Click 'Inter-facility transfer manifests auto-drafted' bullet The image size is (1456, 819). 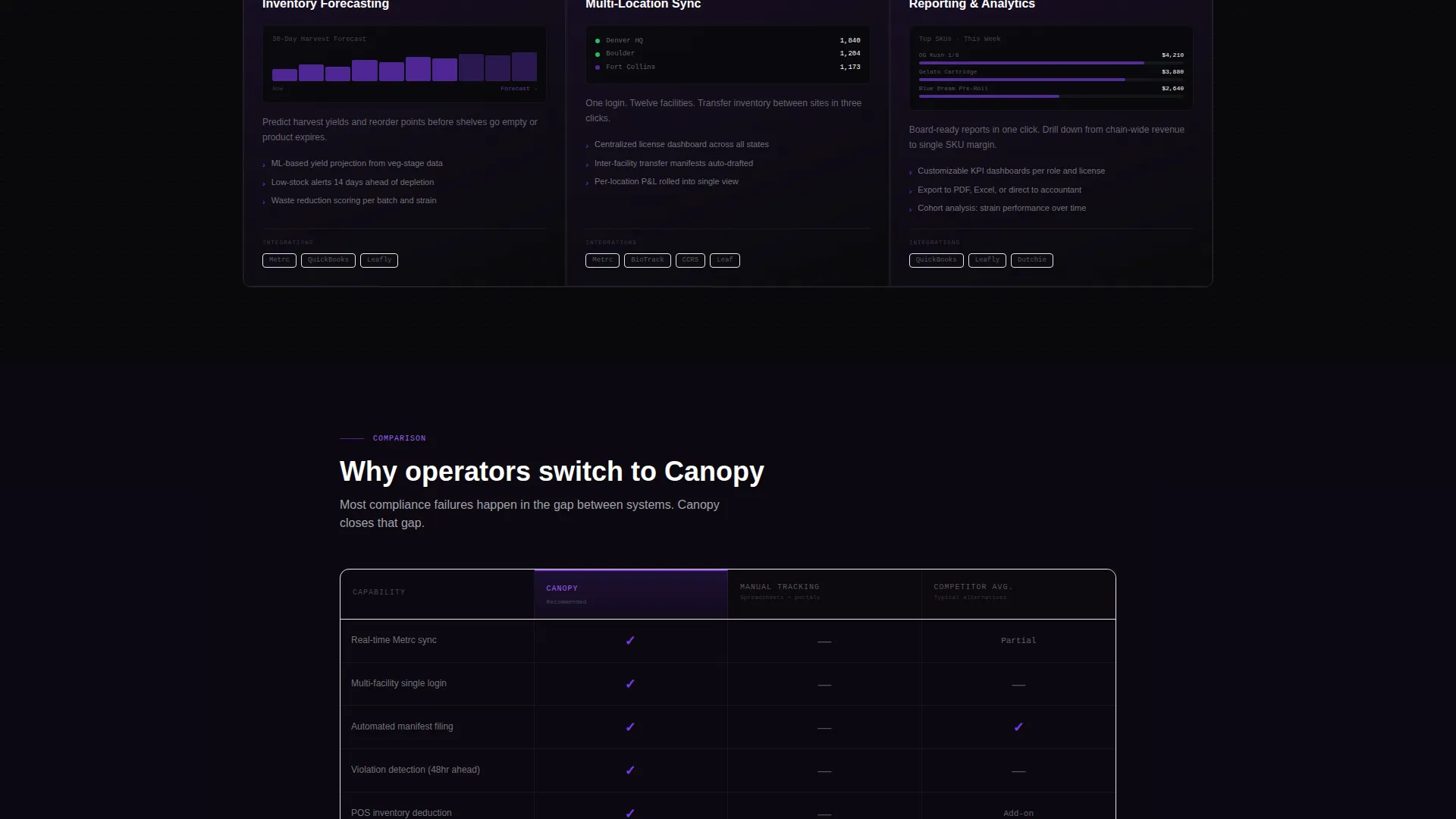pos(673,164)
